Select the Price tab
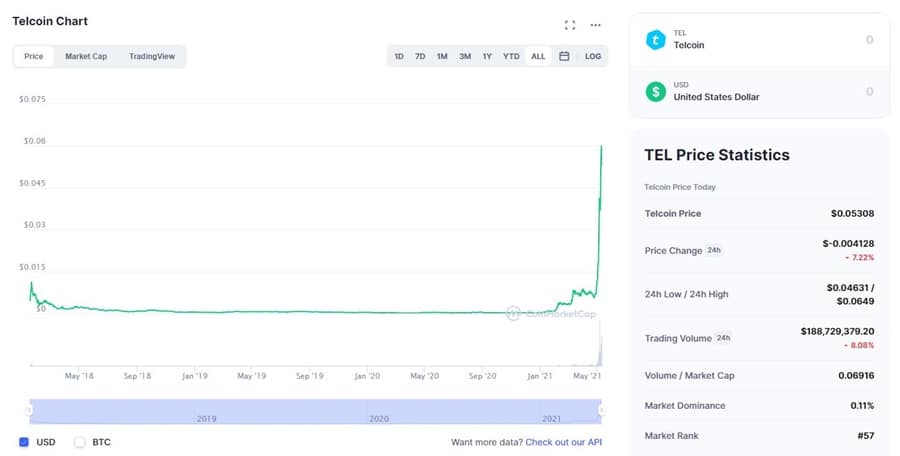The image size is (900, 456). coord(34,56)
